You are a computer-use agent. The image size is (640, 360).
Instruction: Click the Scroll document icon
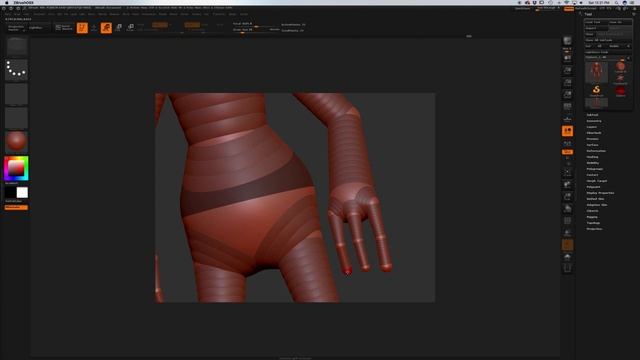(567, 59)
